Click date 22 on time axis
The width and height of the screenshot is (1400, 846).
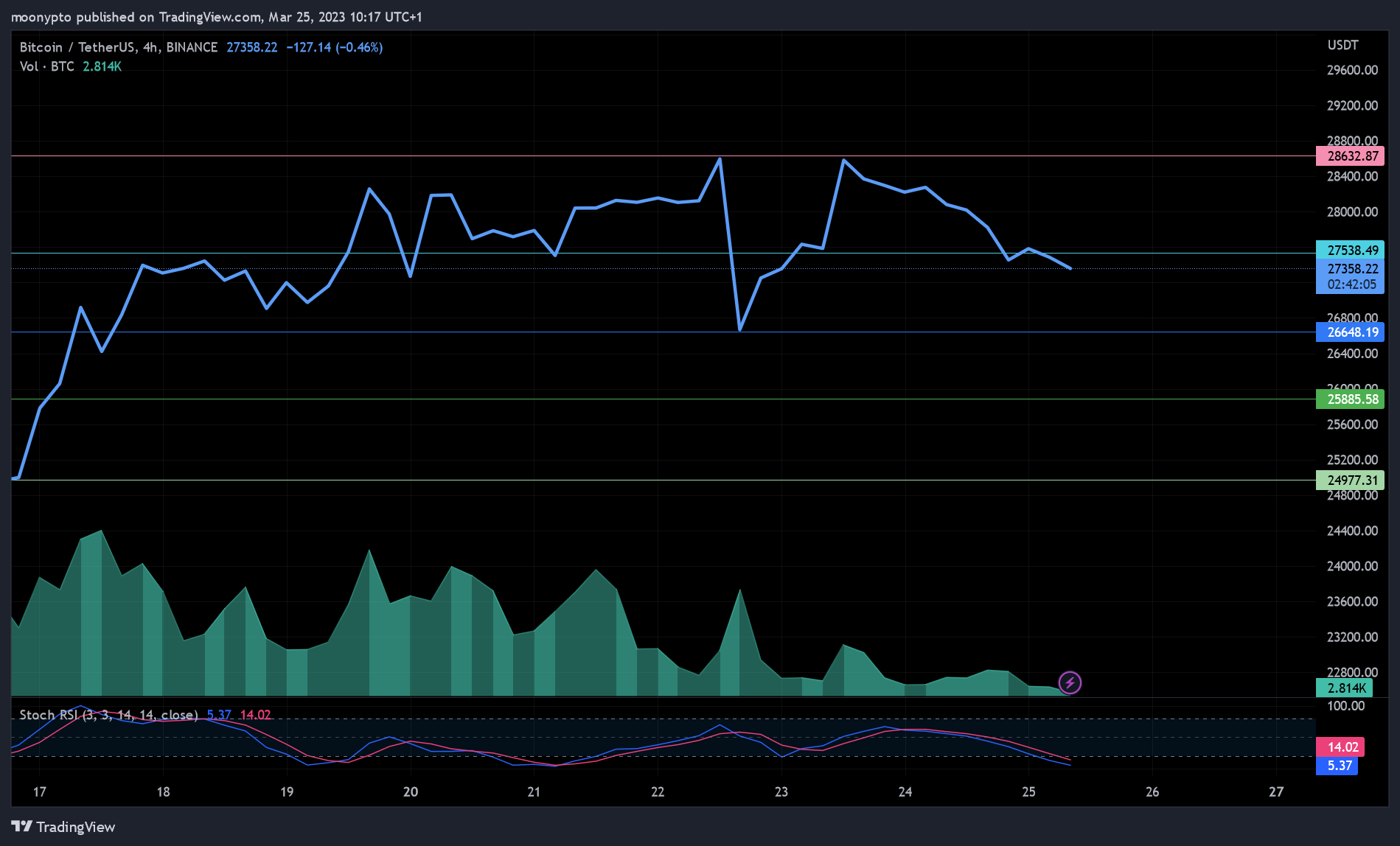tap(658, 792)
